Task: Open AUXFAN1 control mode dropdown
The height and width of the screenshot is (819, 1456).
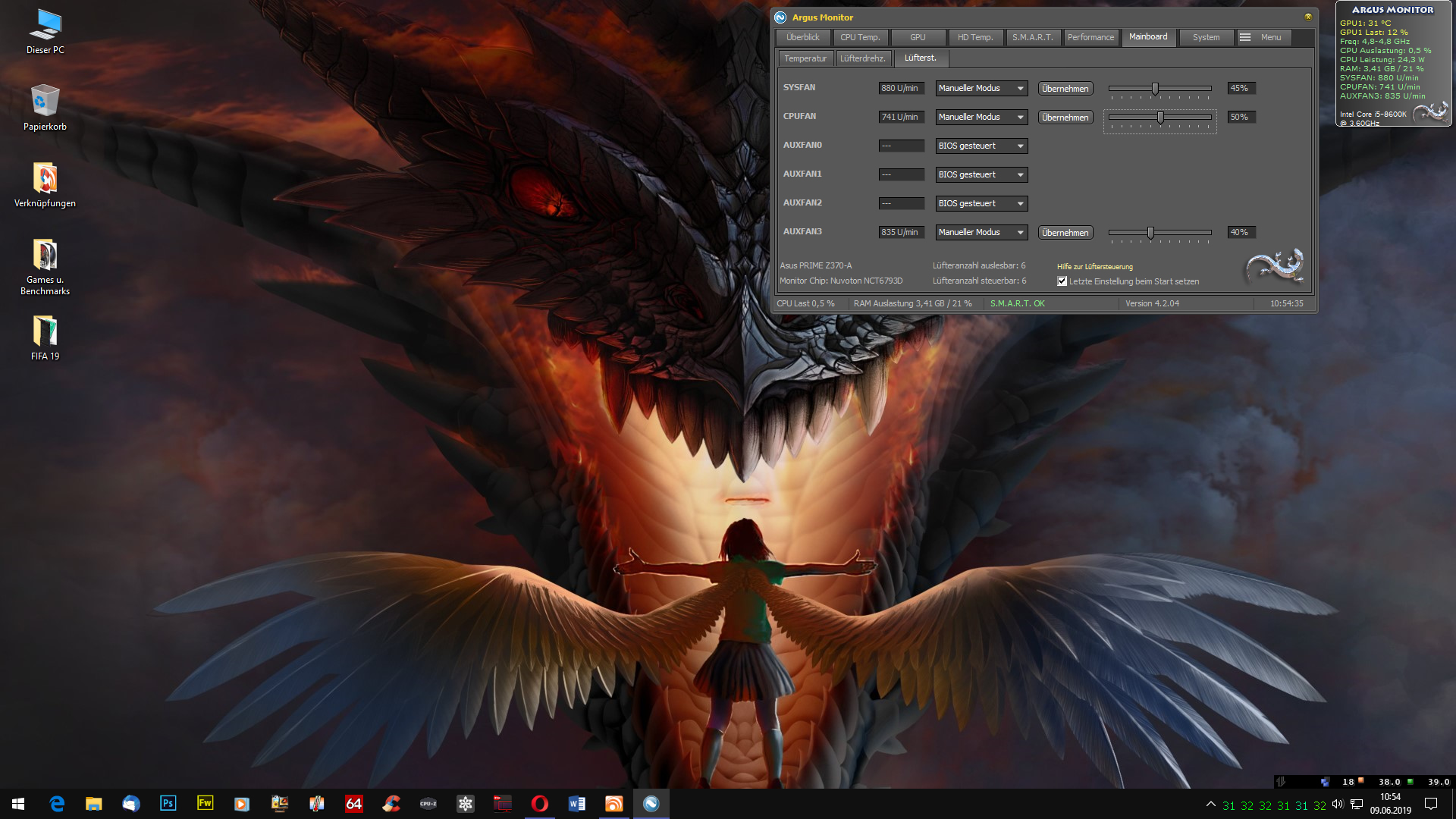Action: pos(981,175)
